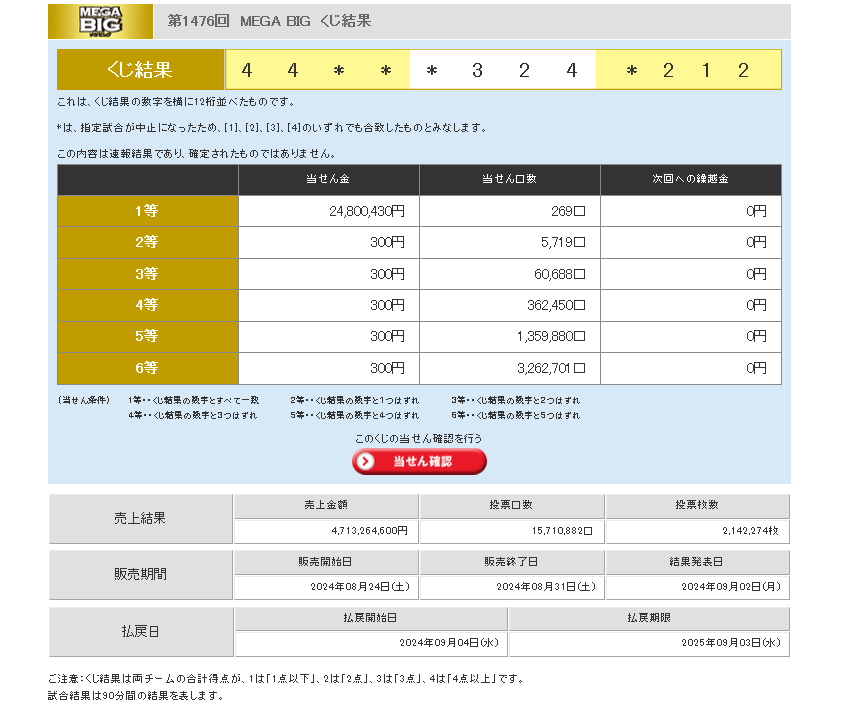Image resolution: width=842 pixels, height=708 pixels.
Task: Click the arrow icon in 当せん確認 button
Action: 366,461
